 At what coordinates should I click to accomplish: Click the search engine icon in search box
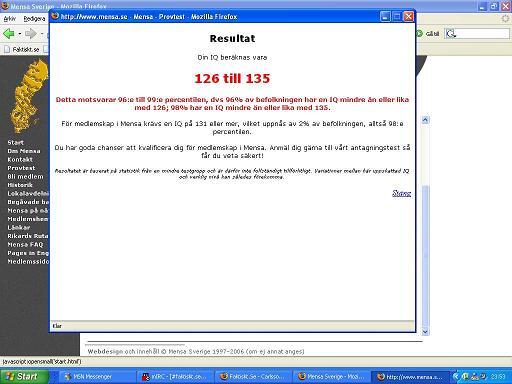pos(451,33)
